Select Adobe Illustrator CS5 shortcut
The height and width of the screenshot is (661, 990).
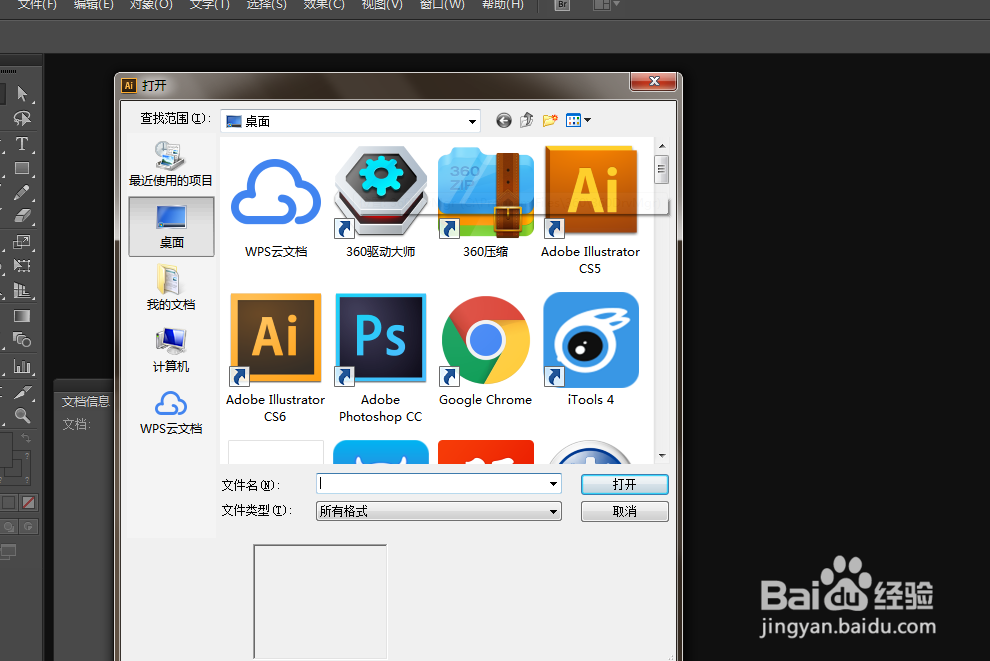(590, 210)
